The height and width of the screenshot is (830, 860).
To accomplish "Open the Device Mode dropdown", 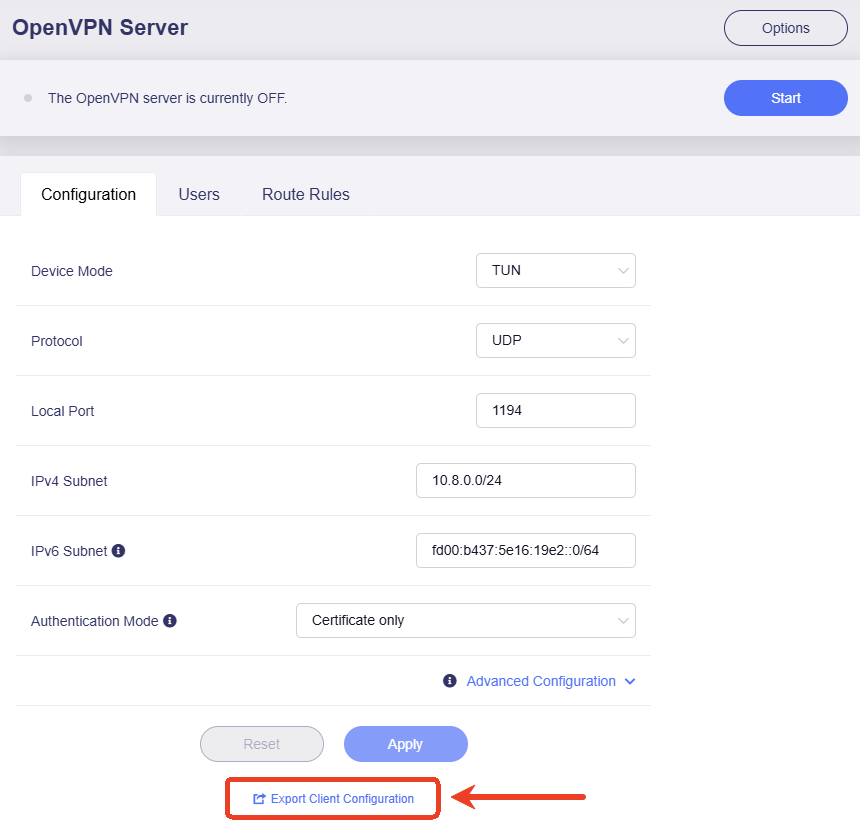I will (555, 270).
